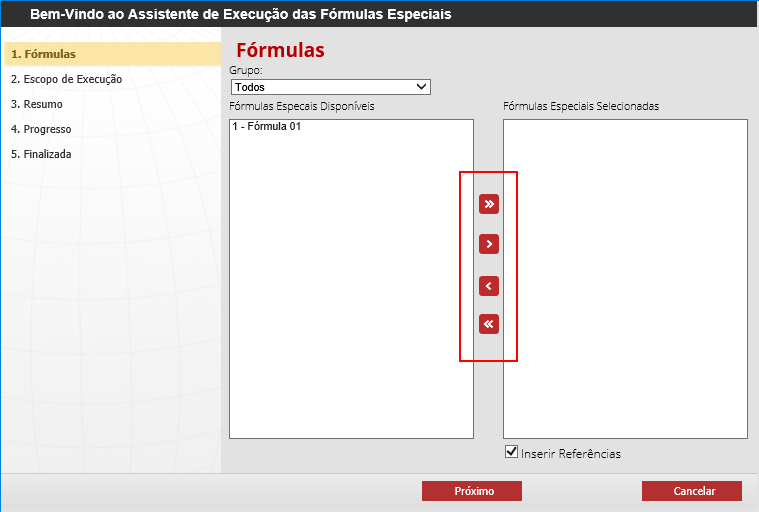Screen dimensions: 759x512
Task: Move all formulas to selected list
Action: 489,204
